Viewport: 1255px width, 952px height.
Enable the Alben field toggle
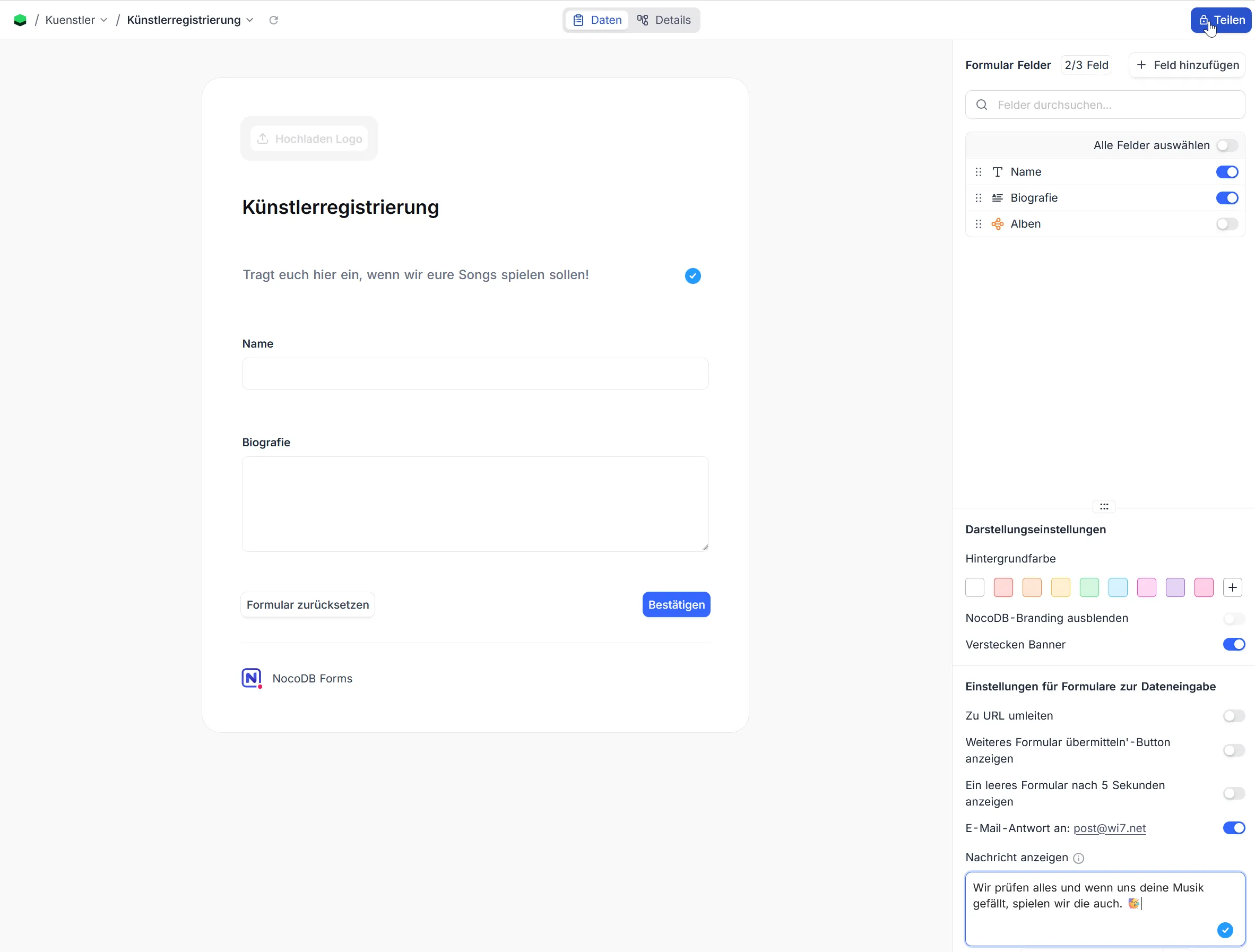pos(1227,224)
